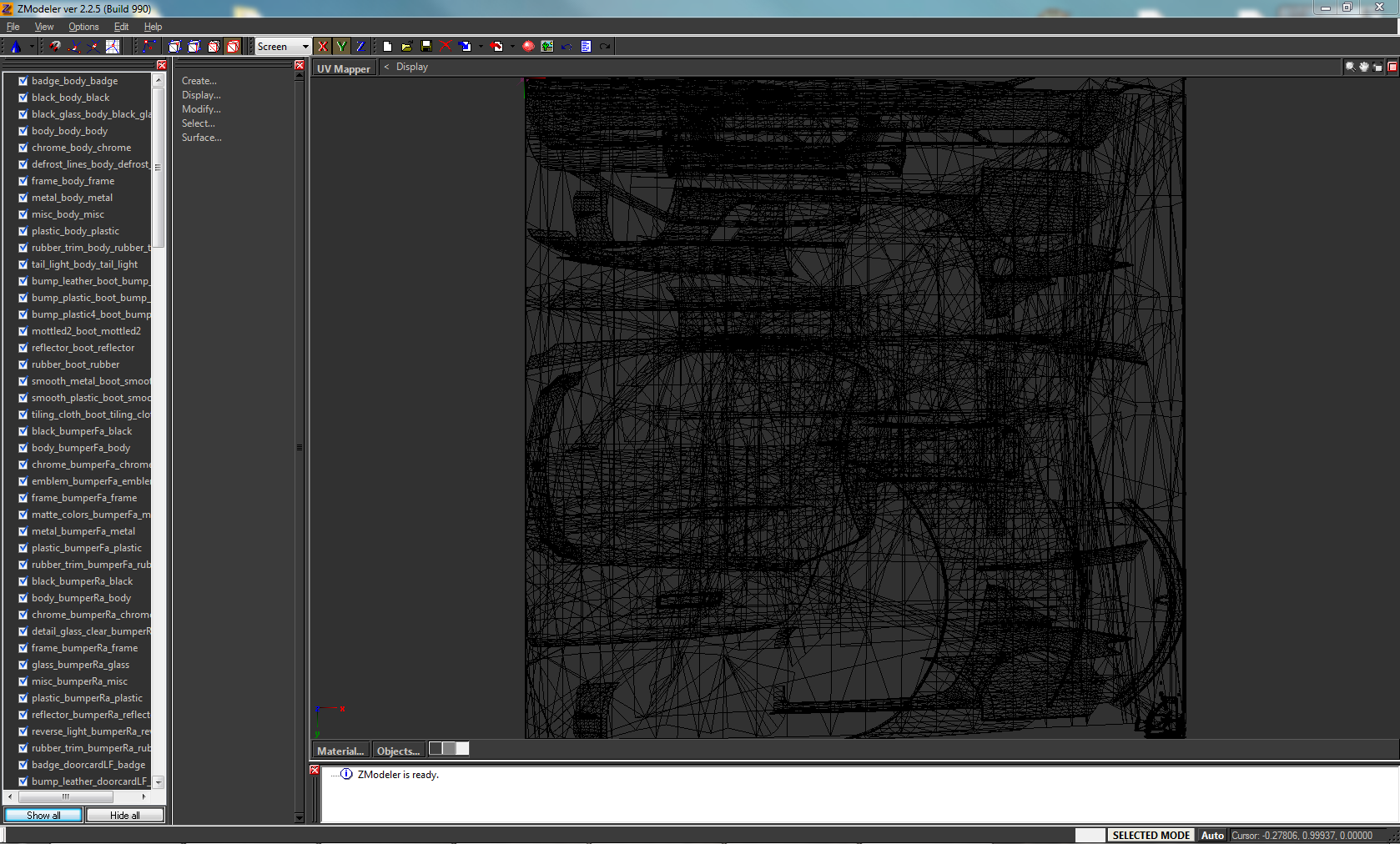The image size is (1400, 844).
Task: Select the red delete cross icon
Action: click(x=446, y=46)
